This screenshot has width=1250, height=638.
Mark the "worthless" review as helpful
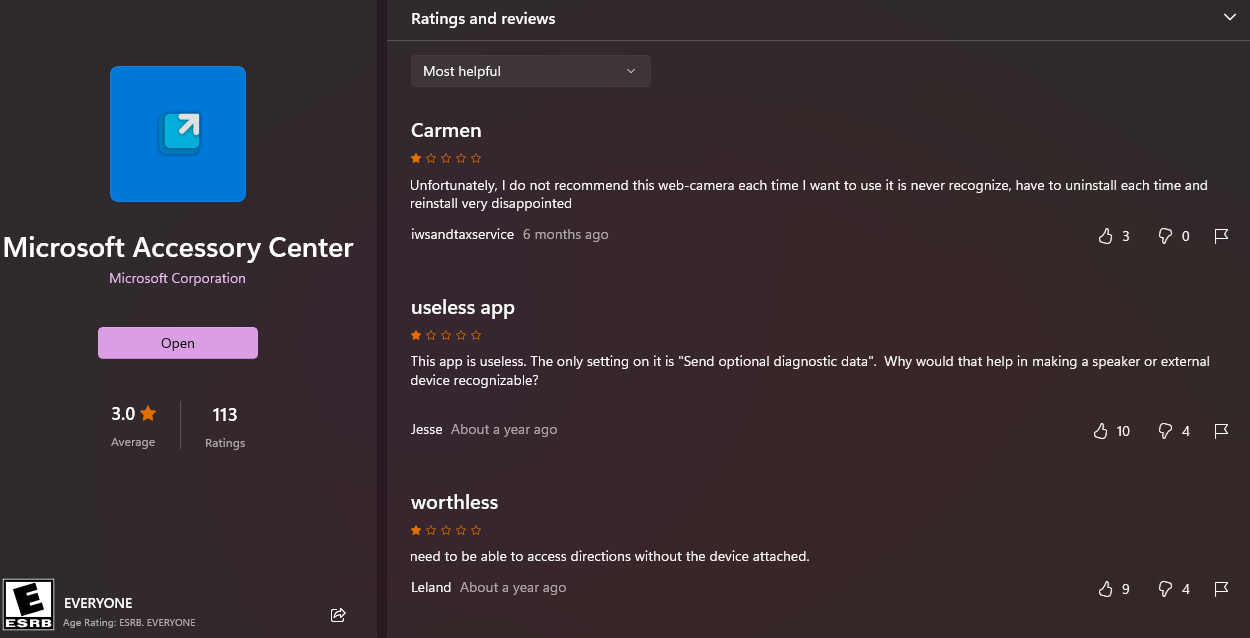(x=1105, y=589)
